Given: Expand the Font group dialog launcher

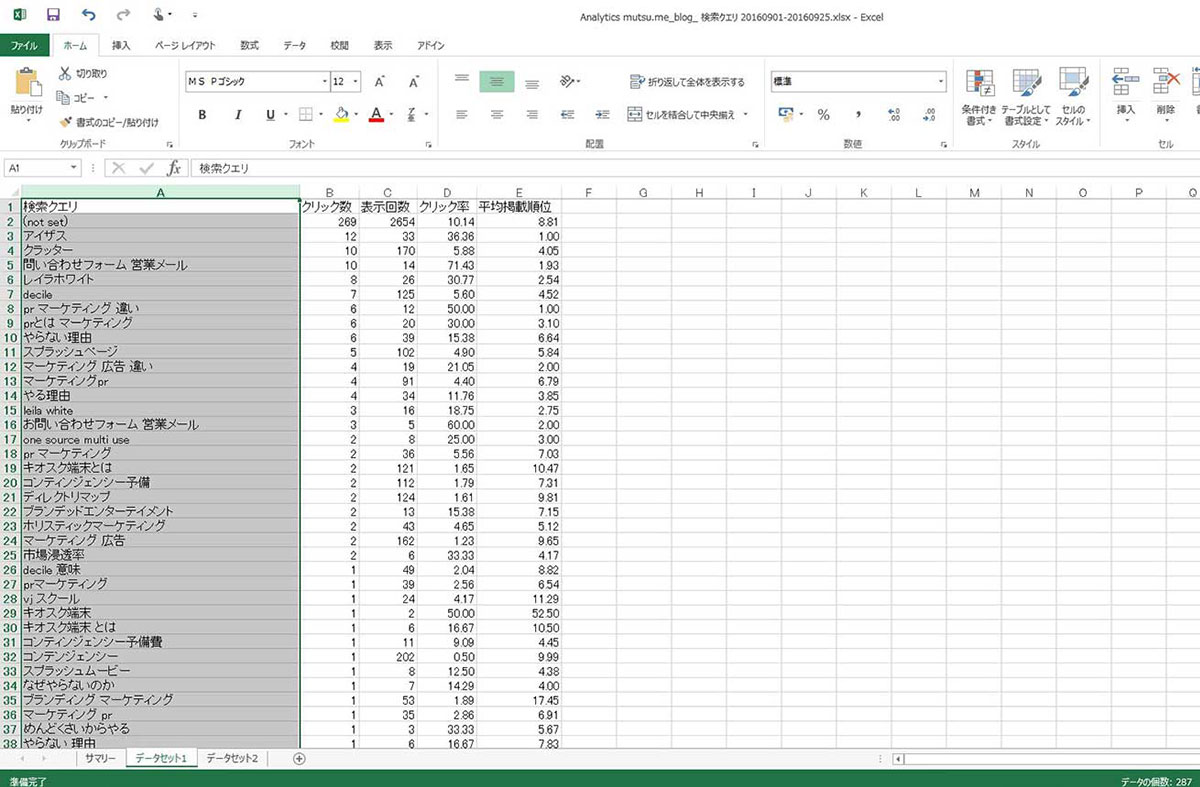Looking at the screenshot, I should pos(428,145).
